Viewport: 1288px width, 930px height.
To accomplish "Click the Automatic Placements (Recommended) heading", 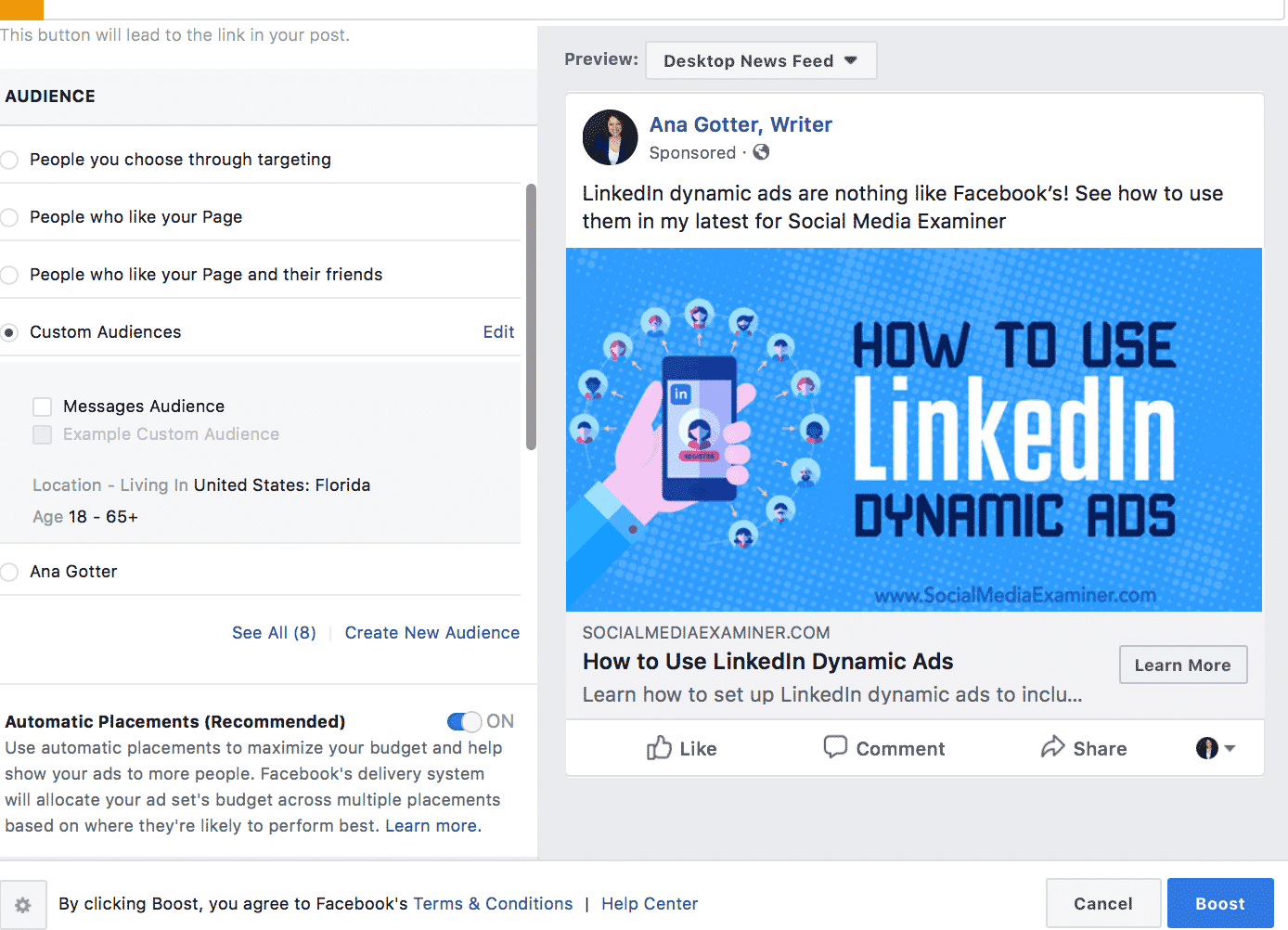I will [x=175, y=722].
